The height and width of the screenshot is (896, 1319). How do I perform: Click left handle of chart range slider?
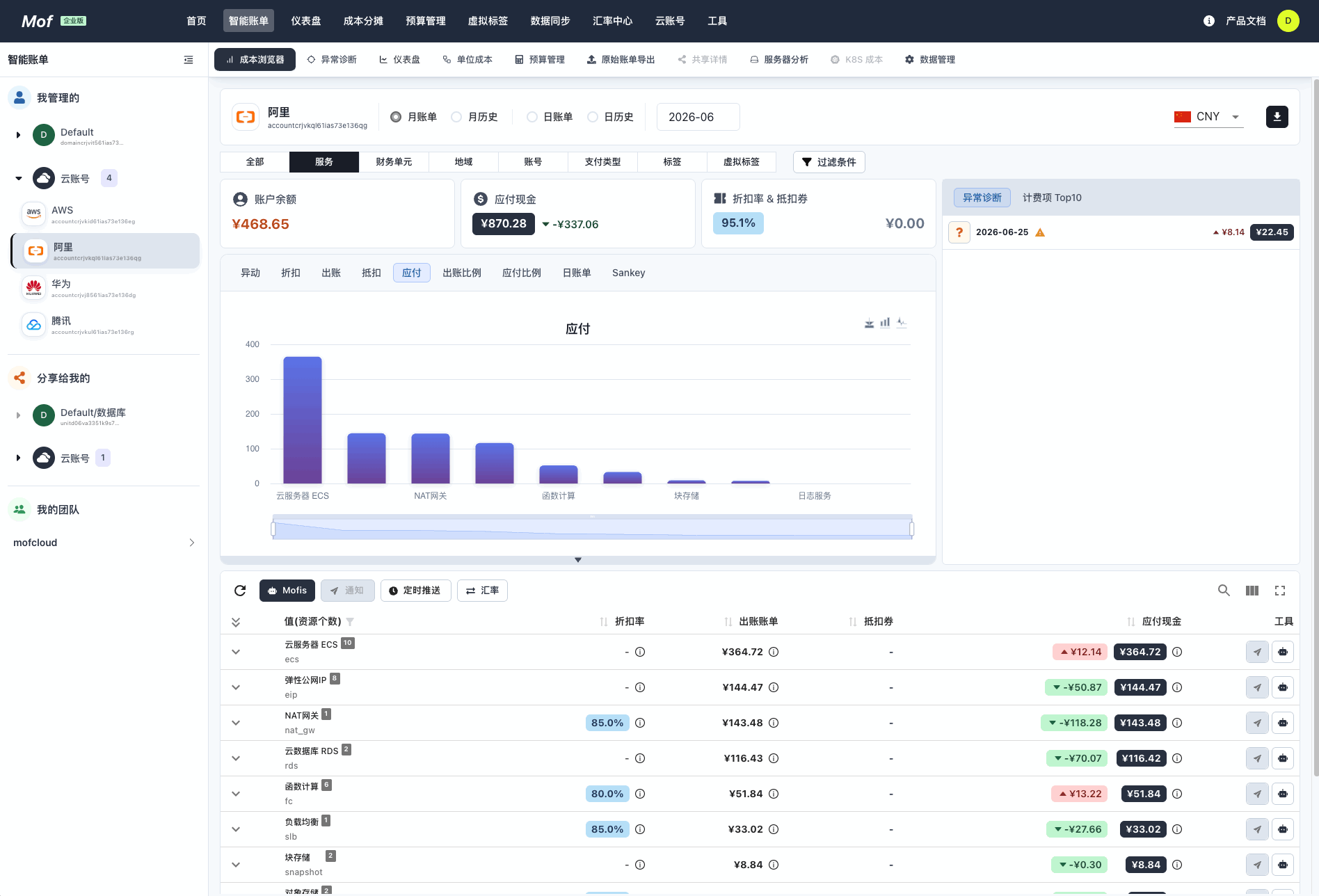pyautogui.click(x=273, y=529)
